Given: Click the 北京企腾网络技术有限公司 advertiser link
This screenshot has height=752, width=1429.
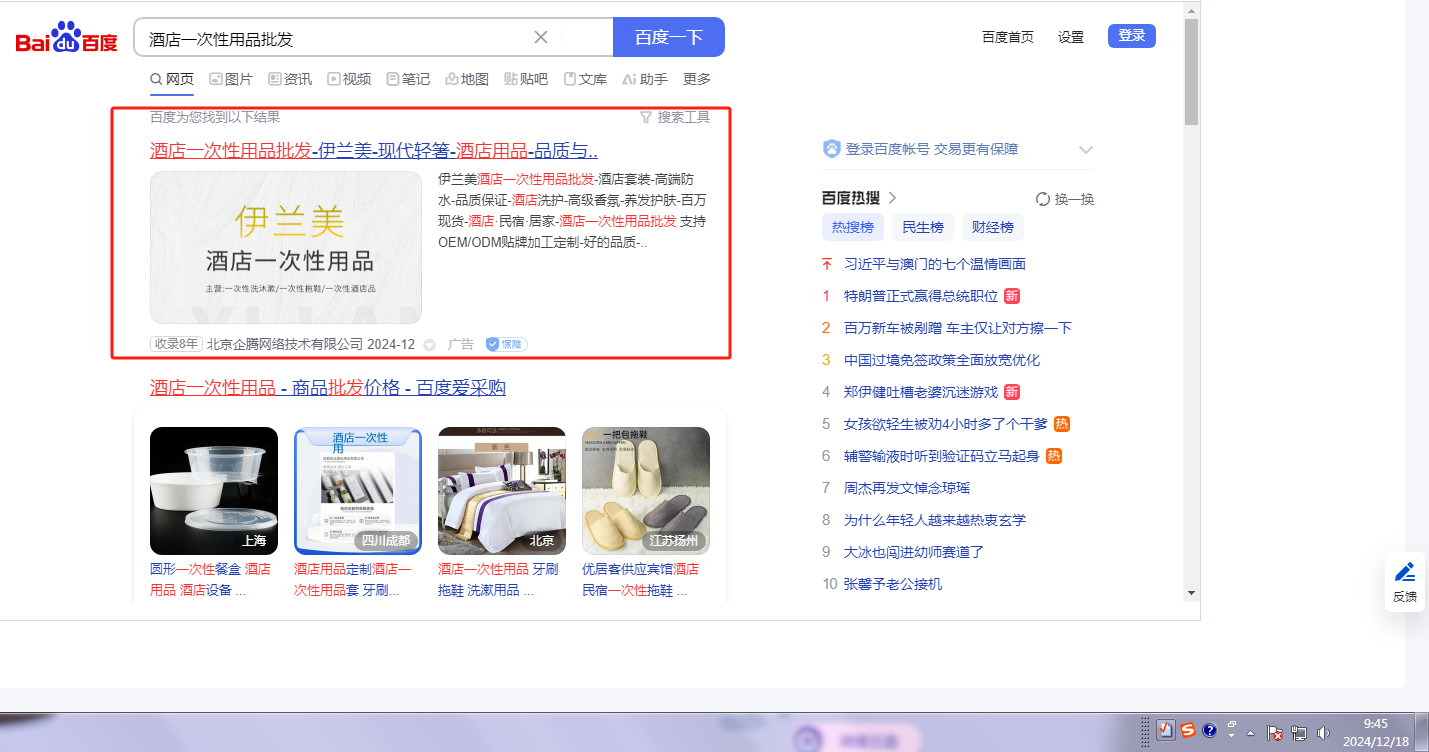Looking at the screenshot, I should click(285, 344).
